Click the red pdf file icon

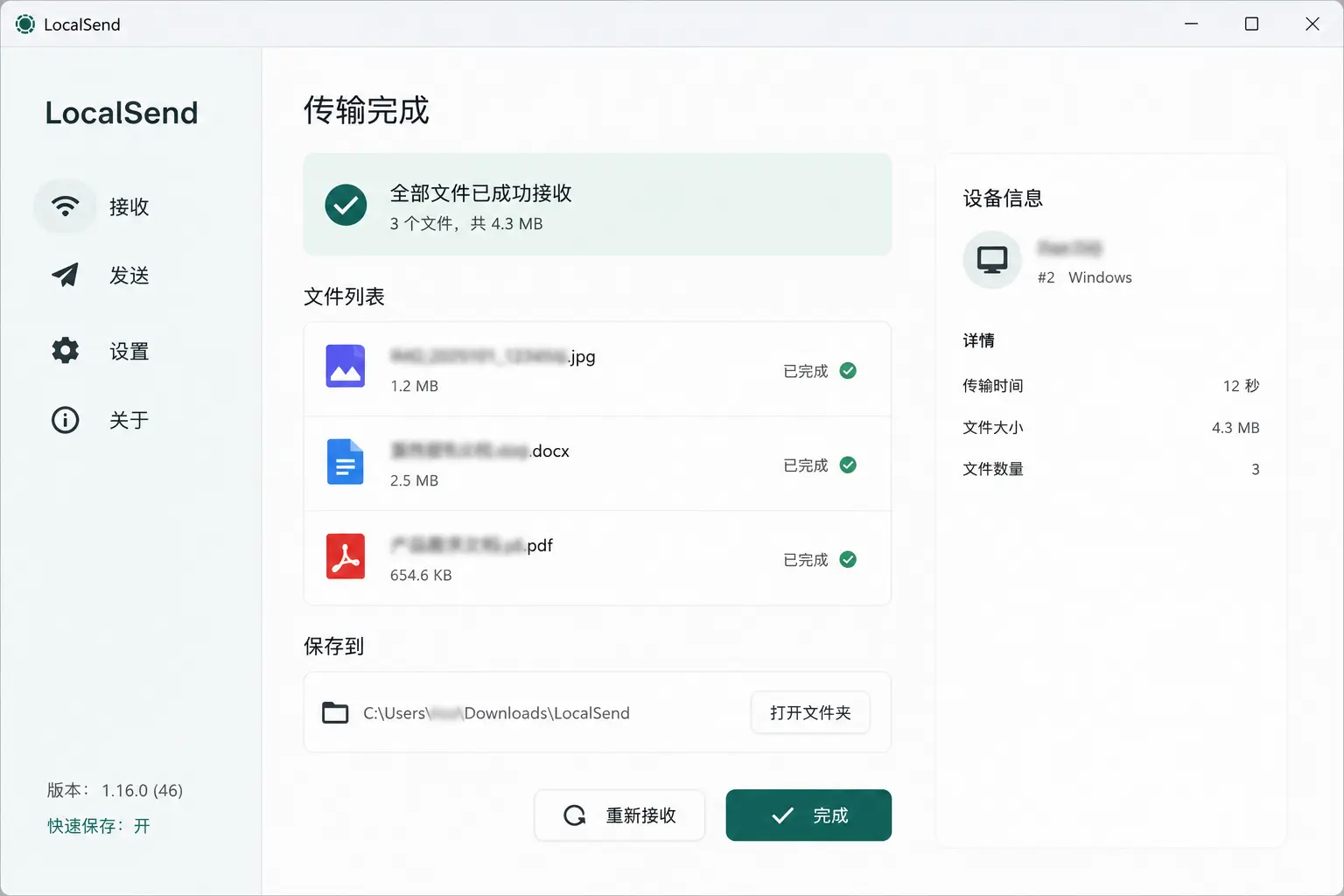(346, 556)
